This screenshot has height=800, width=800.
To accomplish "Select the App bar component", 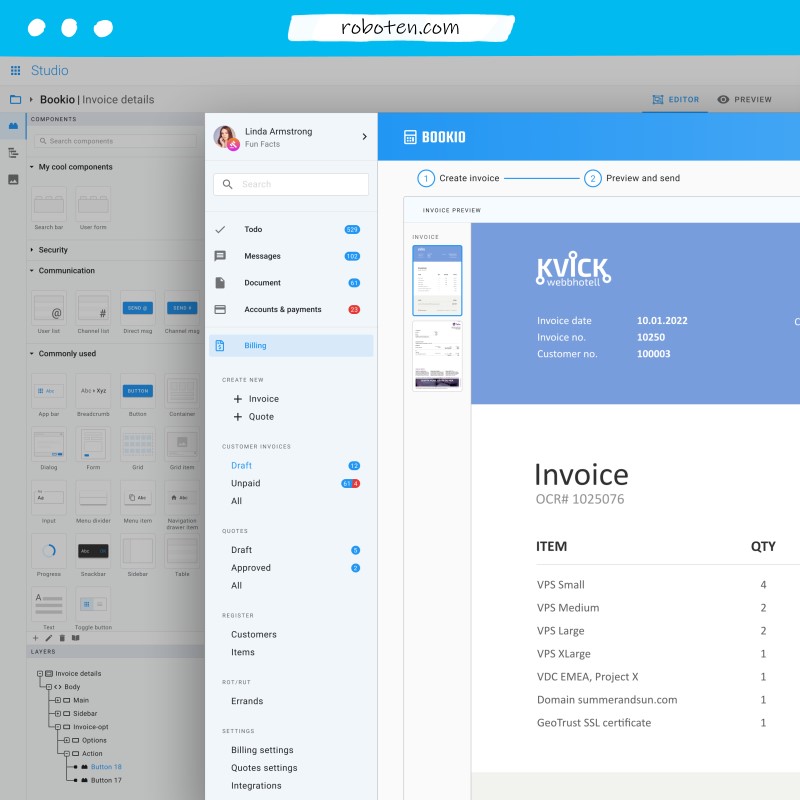I will click(x=49, y=395).
